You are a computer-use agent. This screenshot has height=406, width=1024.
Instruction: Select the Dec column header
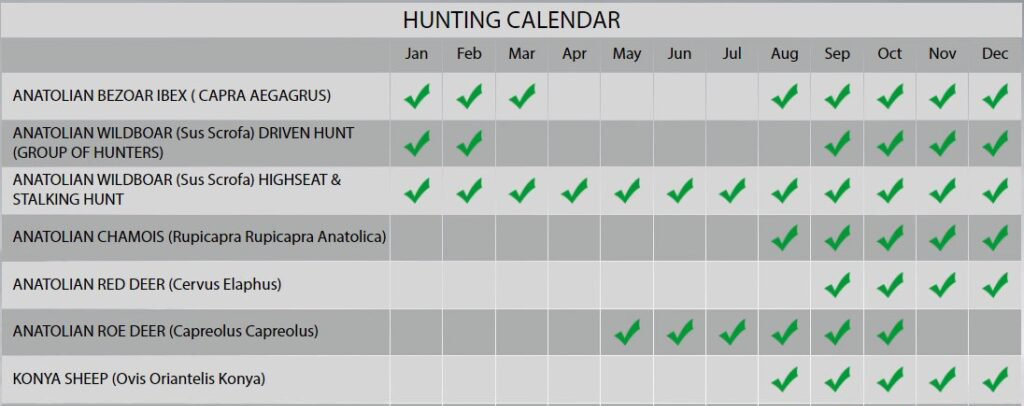[x=995, y=54]
